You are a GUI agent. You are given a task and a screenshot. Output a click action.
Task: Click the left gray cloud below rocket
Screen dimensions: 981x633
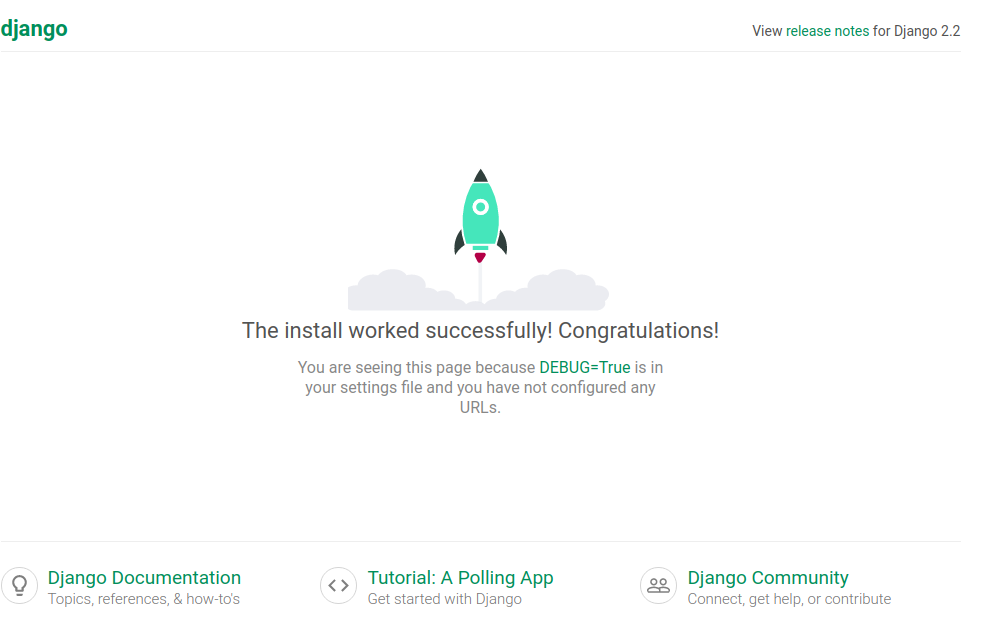395,292
